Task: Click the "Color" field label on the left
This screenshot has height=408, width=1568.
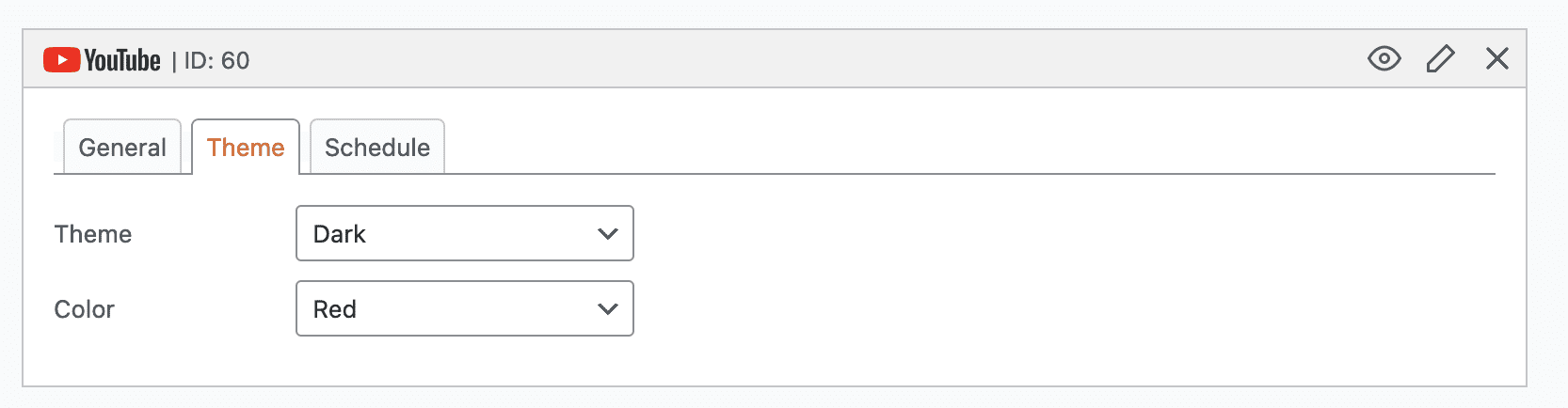Action: (x=85, y=309)
